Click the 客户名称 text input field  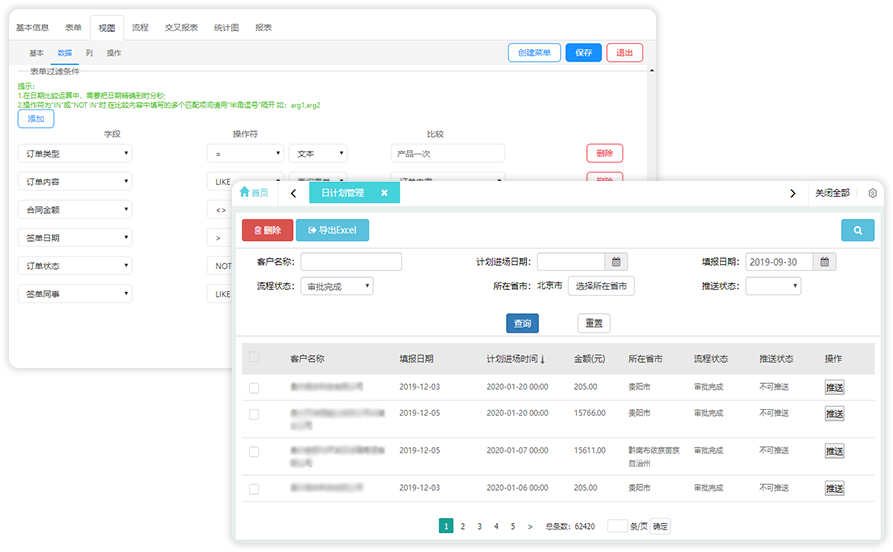coord(351,262)
